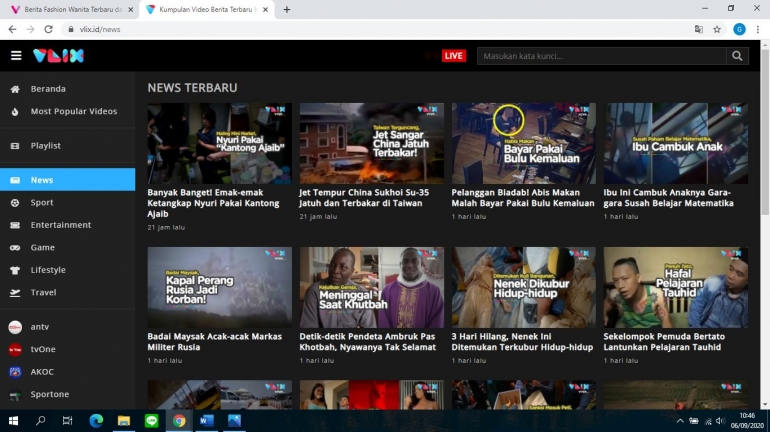Click the magnifier search button

737,56
